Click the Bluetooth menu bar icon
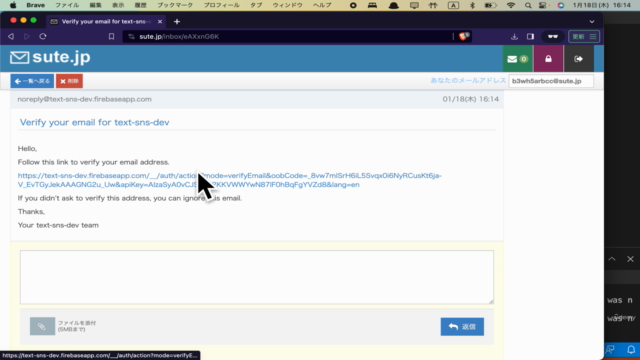Viewport: 640px width, 360px height. [472, 5]
